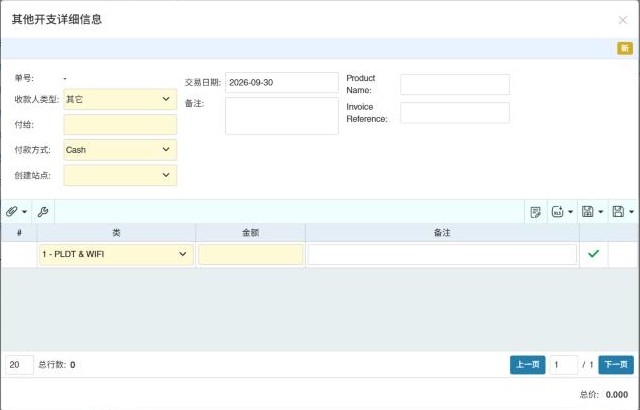
Task: Click the yellow 新 badge
Action: tap(624, 48)
